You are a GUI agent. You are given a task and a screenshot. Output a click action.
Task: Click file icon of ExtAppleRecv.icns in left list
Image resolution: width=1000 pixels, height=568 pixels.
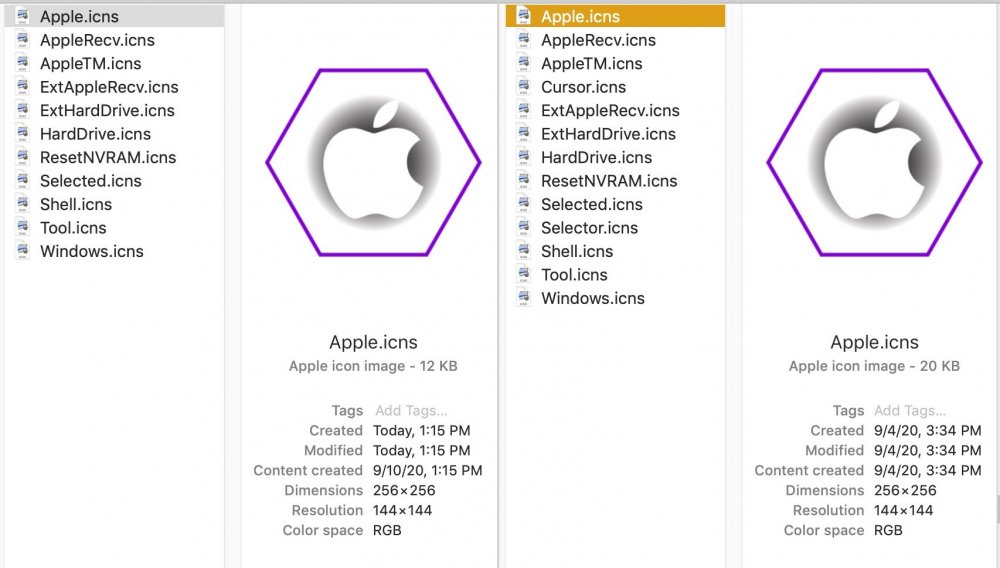[22, 87]
